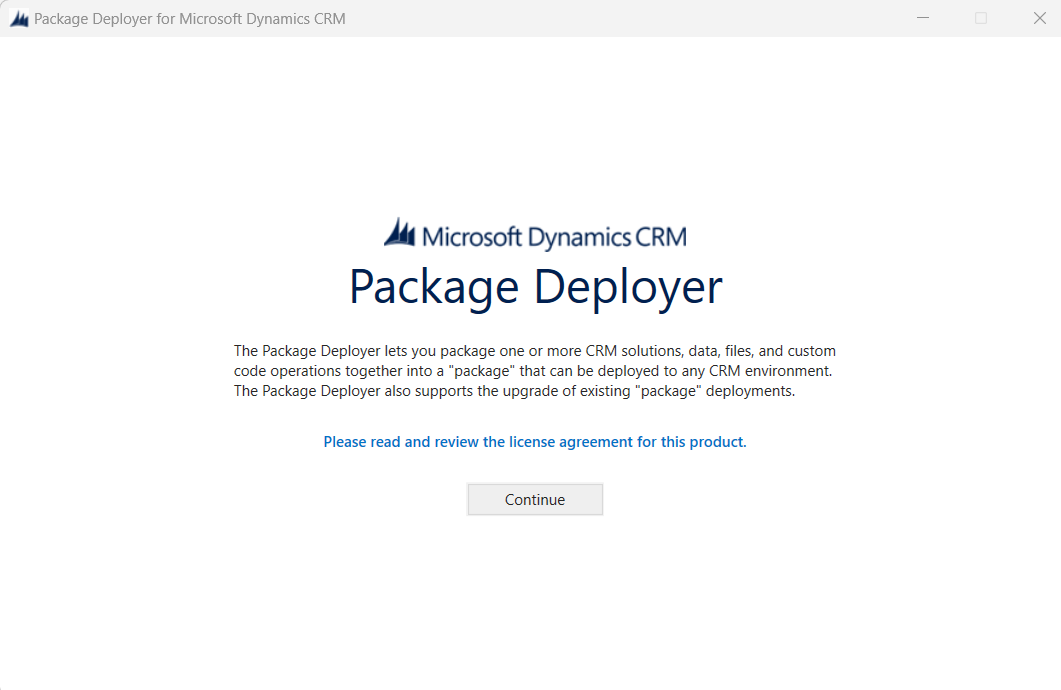Click the Microsoft Dynamics CRM logo

(535, 235)
